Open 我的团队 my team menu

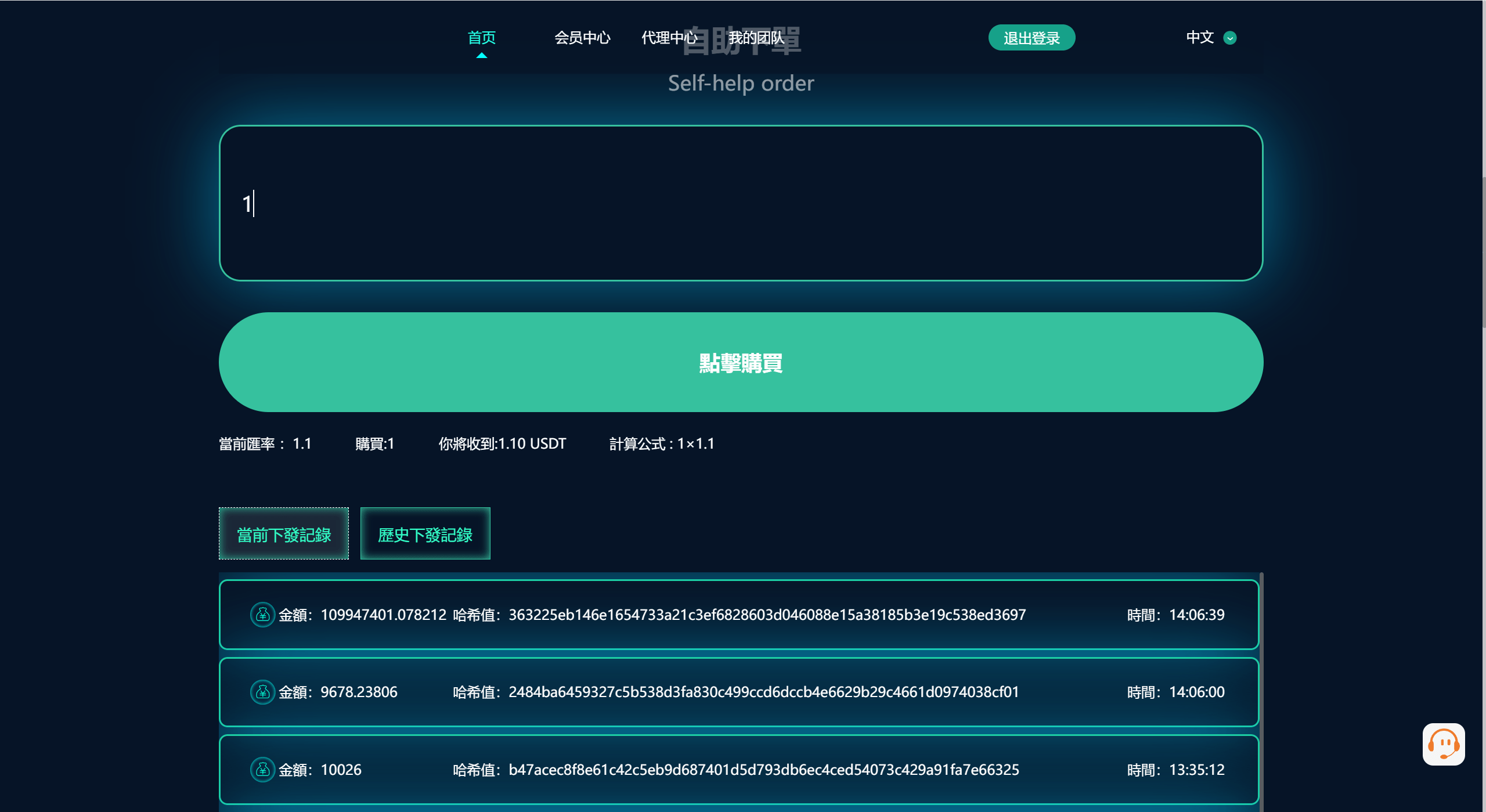[x=756, y=38]
